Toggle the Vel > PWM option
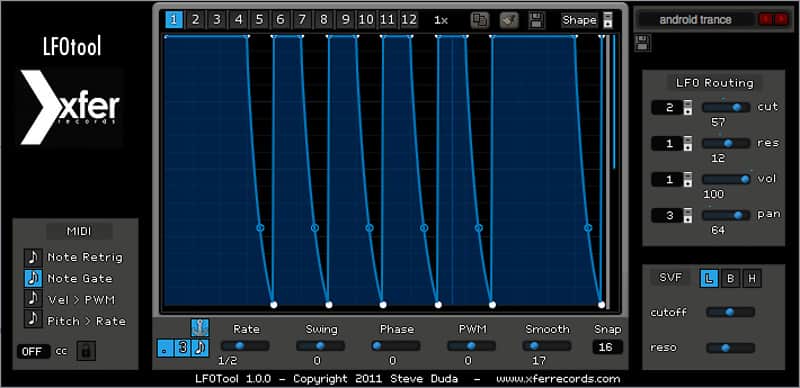This screenshot has height=388, width=800. [33, 299]
